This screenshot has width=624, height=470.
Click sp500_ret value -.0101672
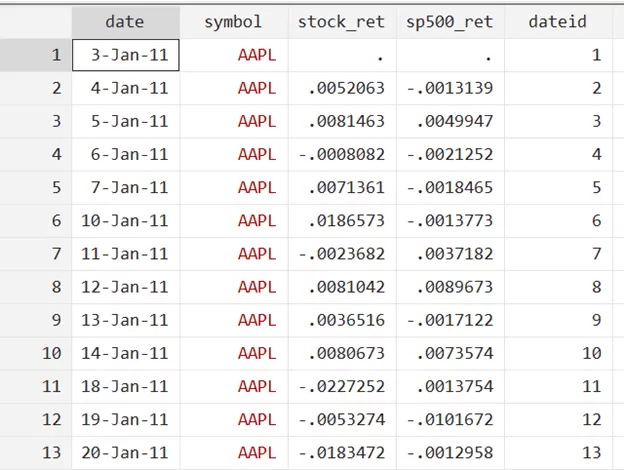(x=450, y=420)
